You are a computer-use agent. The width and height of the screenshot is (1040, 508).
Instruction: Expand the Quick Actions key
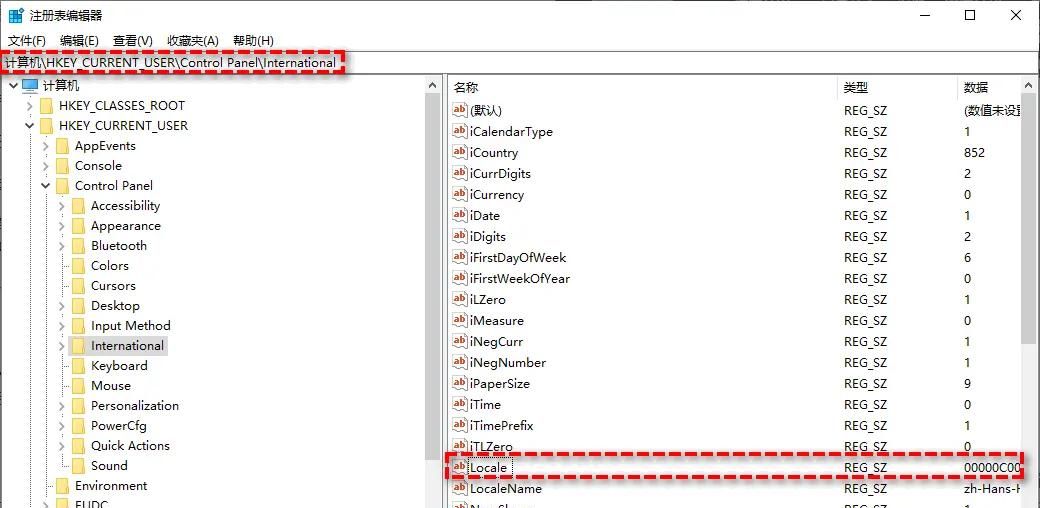pyautogui.click(x=62, y=446)
